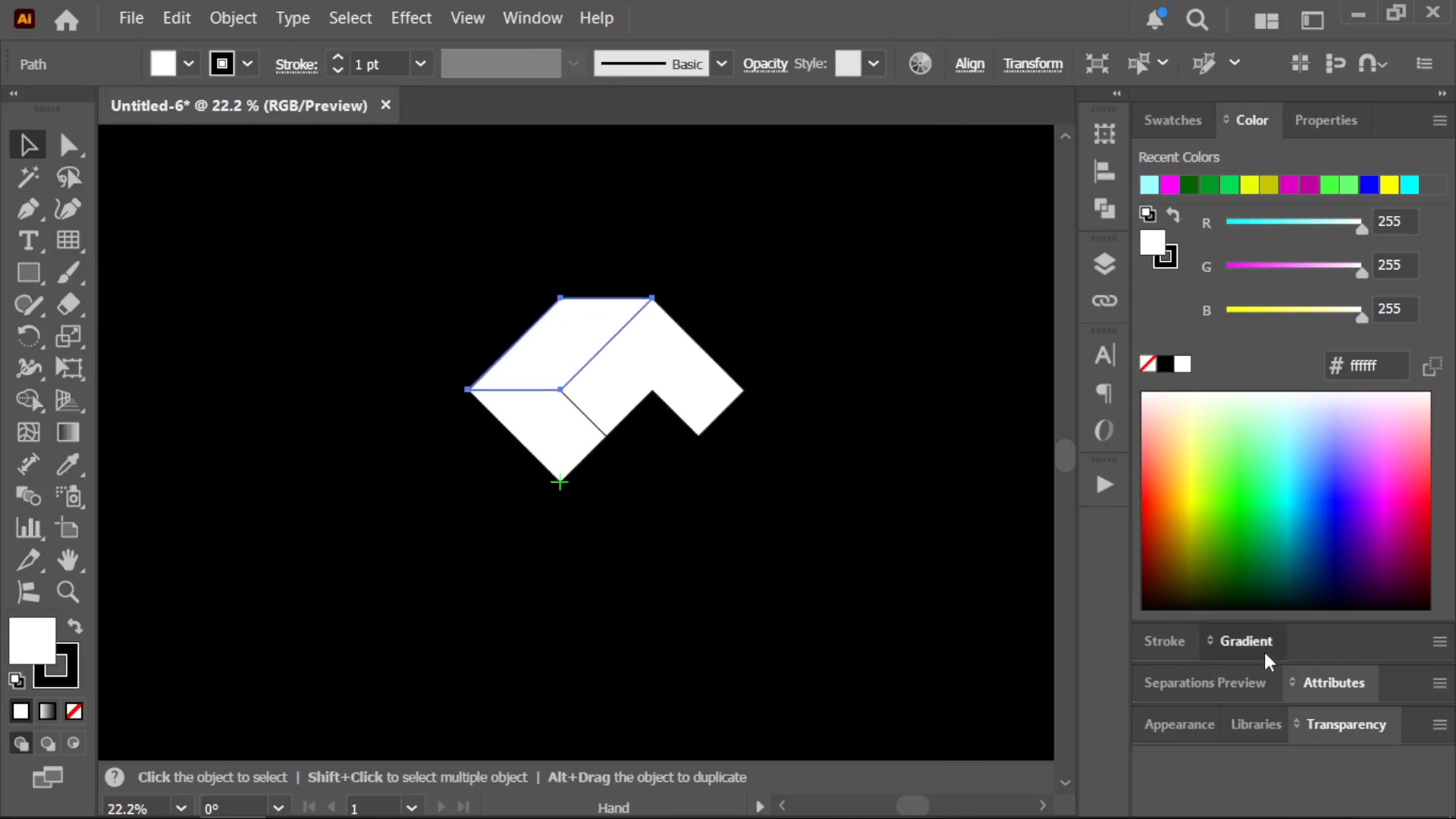Image resolution: width=1456 pixels, height=819 pixels.
Task: Enable Draw Behind mode
Action: point(47,744)
